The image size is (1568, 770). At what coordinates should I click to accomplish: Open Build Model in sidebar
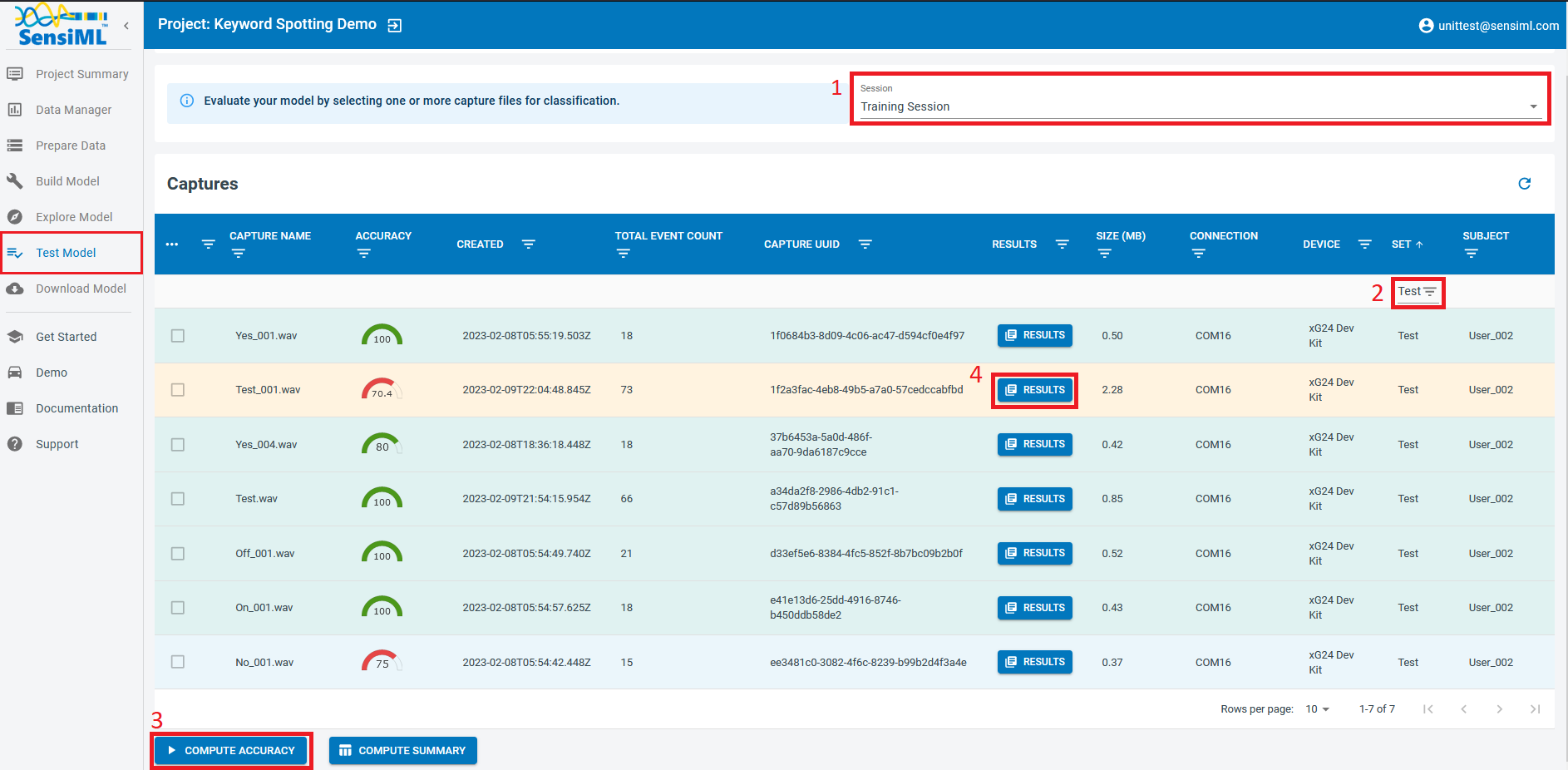tap(71, 181)
